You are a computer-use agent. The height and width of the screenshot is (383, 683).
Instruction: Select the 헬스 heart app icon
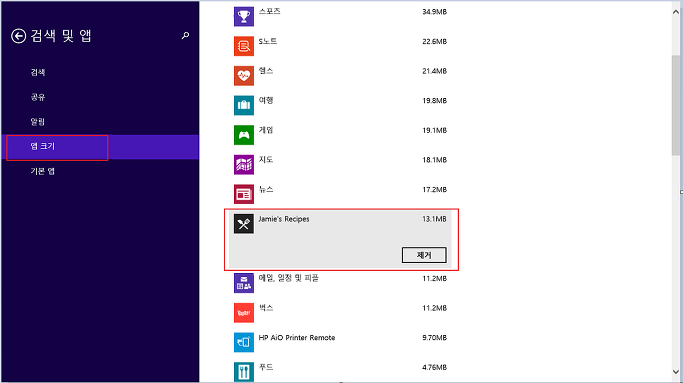pos(243,76)
